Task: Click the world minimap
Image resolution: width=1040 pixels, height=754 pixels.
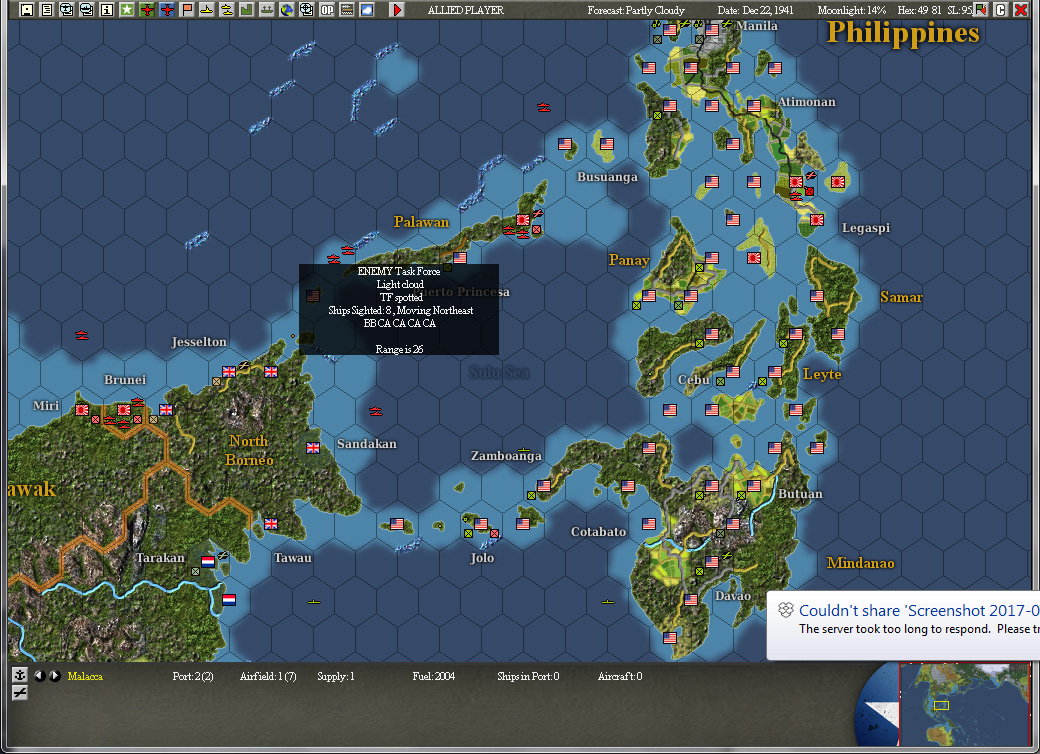Action: [x=964, y=704]
